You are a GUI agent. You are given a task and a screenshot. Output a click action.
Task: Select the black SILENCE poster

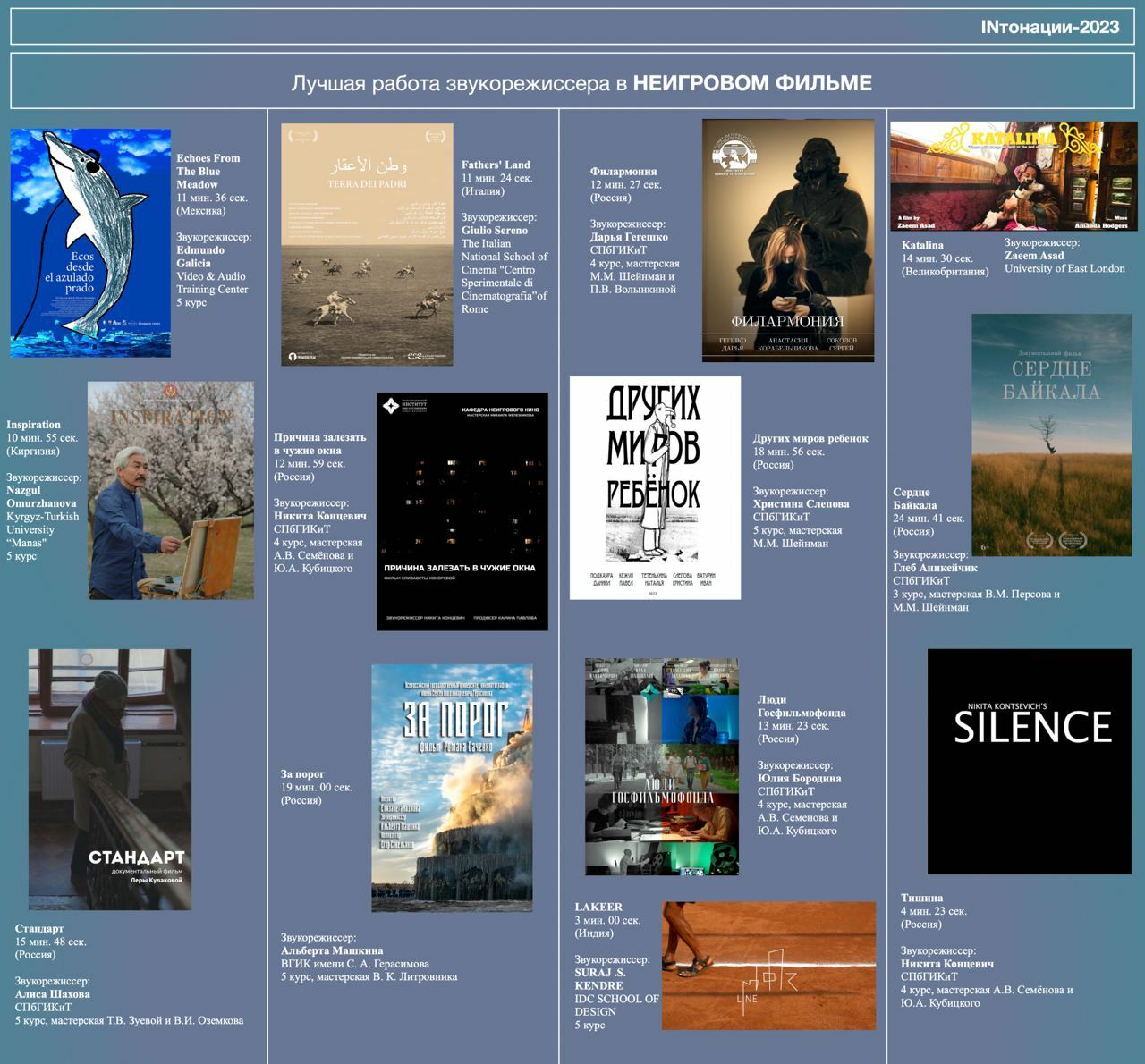[1030, 762]
